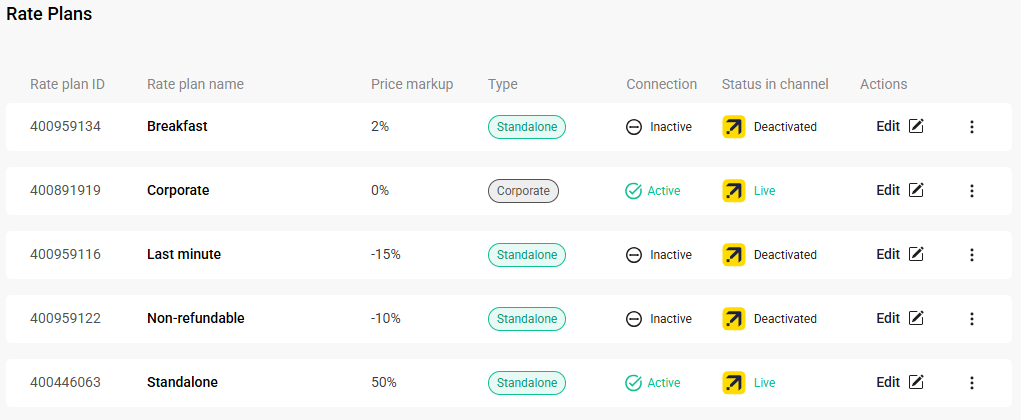Click Edit for the Standalone rate plan

888,383
